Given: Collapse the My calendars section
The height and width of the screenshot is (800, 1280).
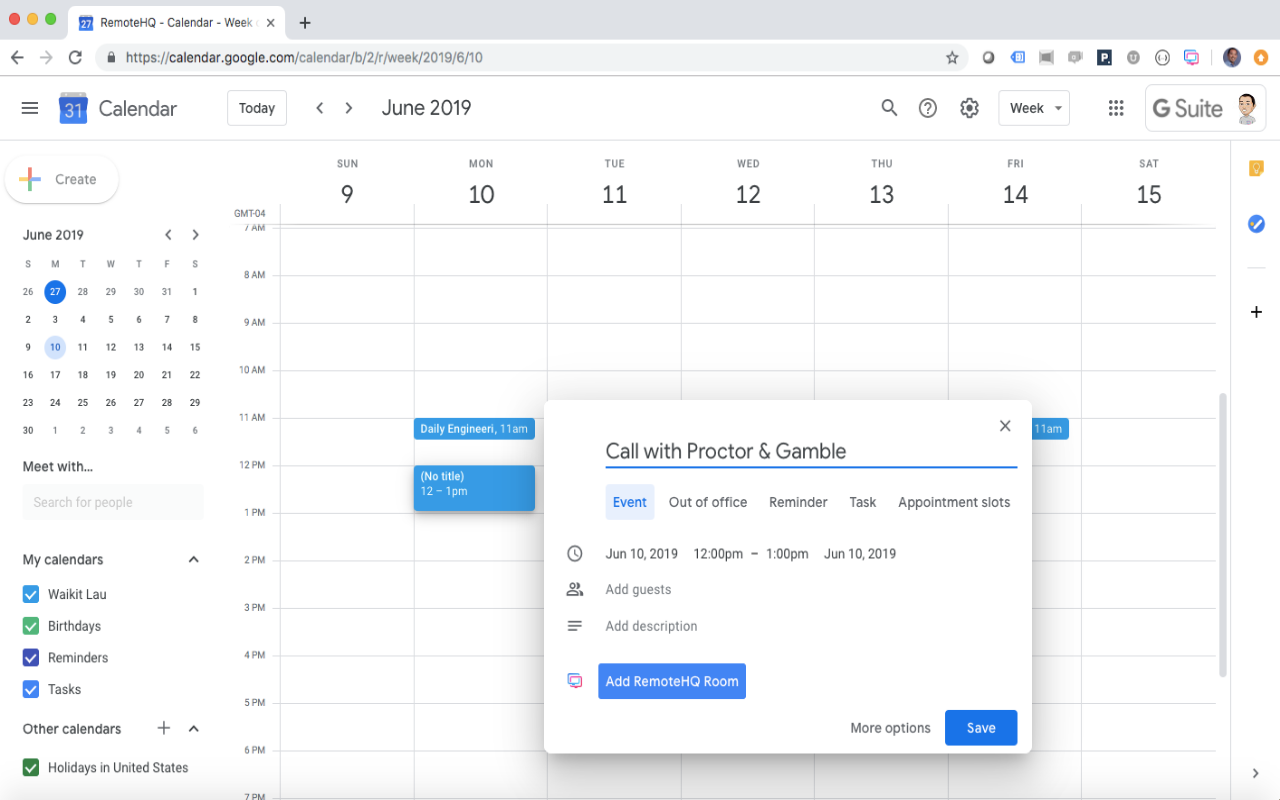Looking at the screenshot, I should (x=193, y=559).
